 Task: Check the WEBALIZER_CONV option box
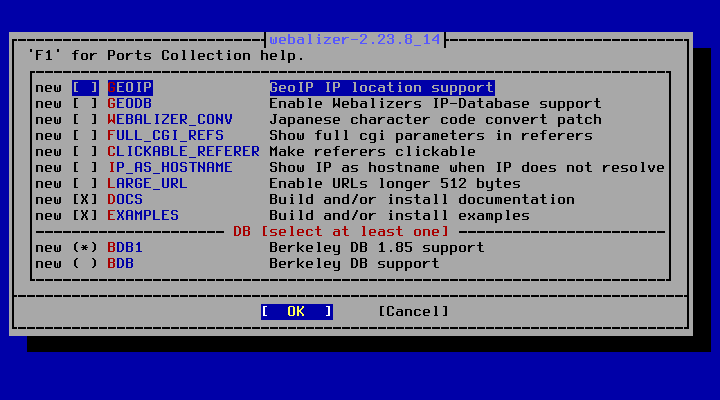85,119
